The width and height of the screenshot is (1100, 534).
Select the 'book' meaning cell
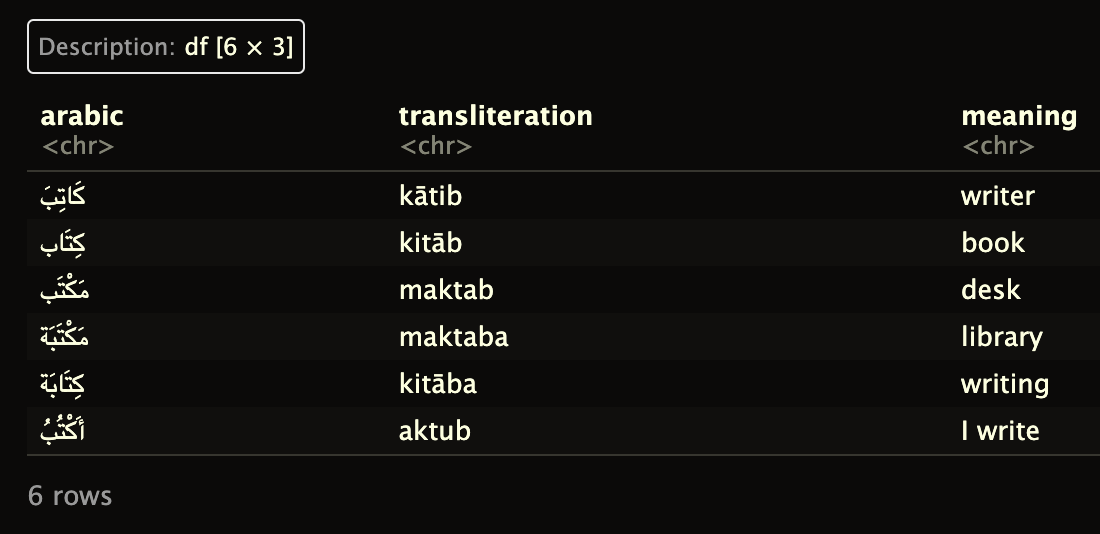[x=993, y=243]
